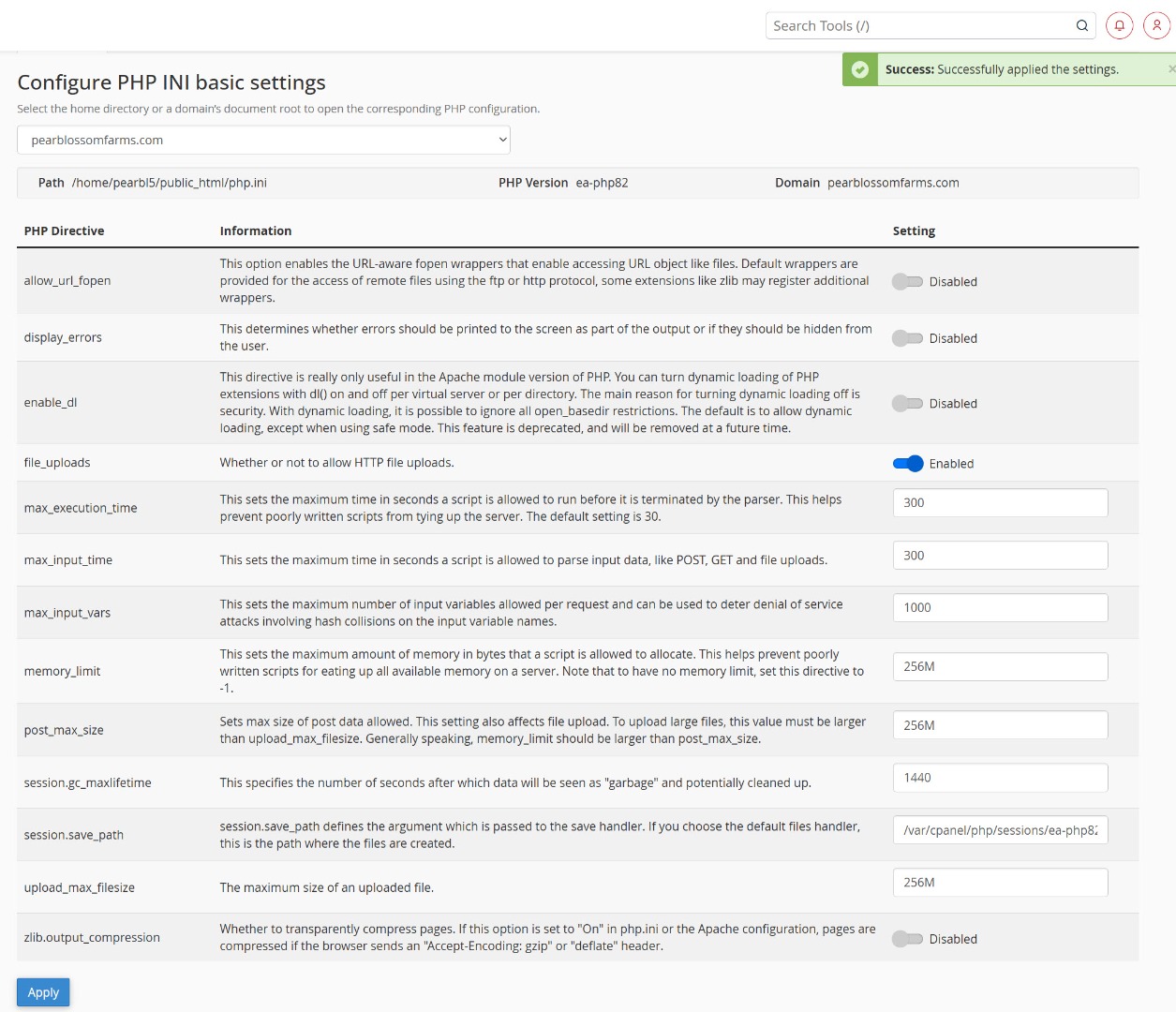Click the max_input_vars directive name
Screen dimensions: 1176x1012
[x=67, y=614]
